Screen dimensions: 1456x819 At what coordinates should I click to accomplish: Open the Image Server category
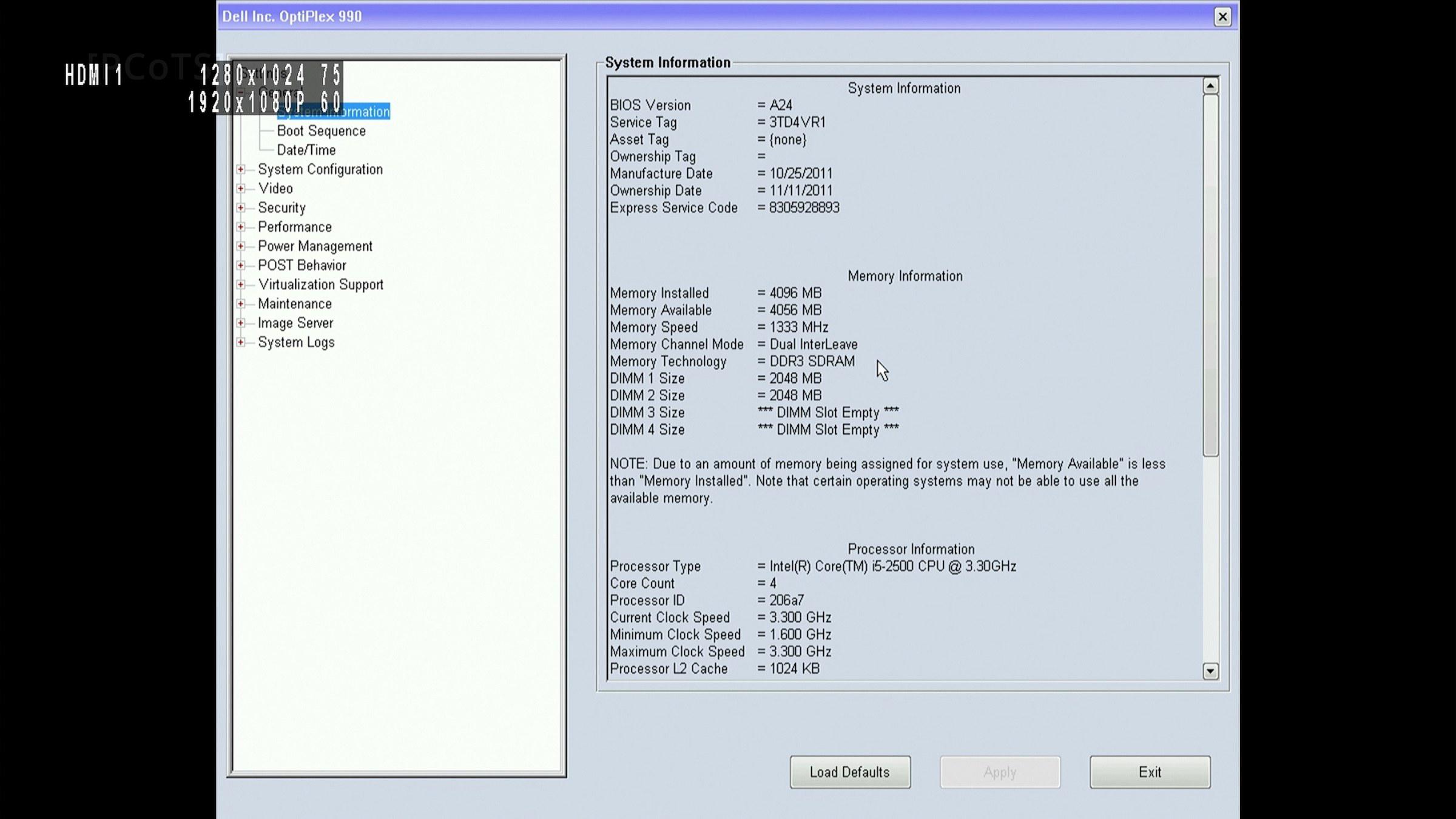tap(295, 323)
